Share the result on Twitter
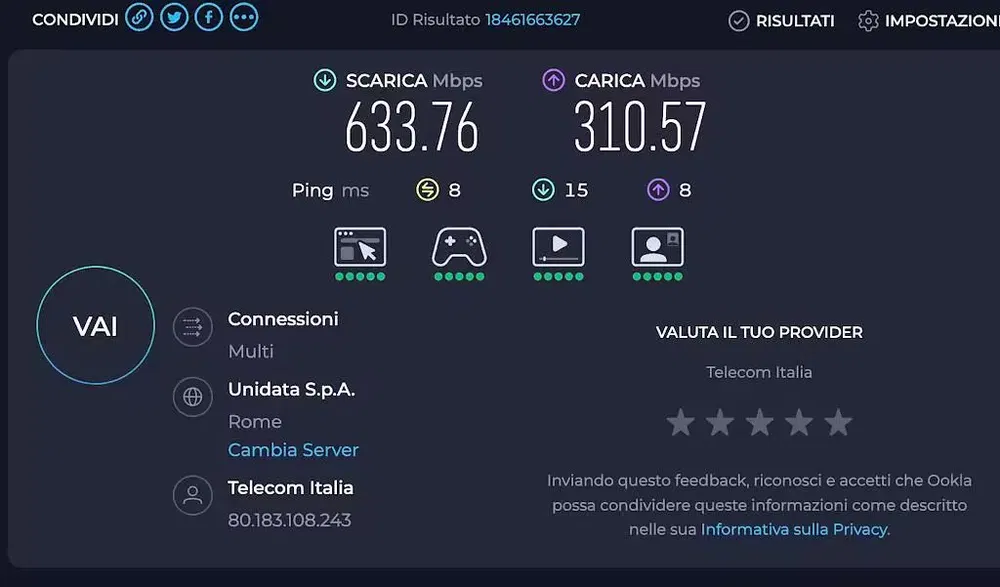This screenshot has width=1000, height=587. pos(174,17)
